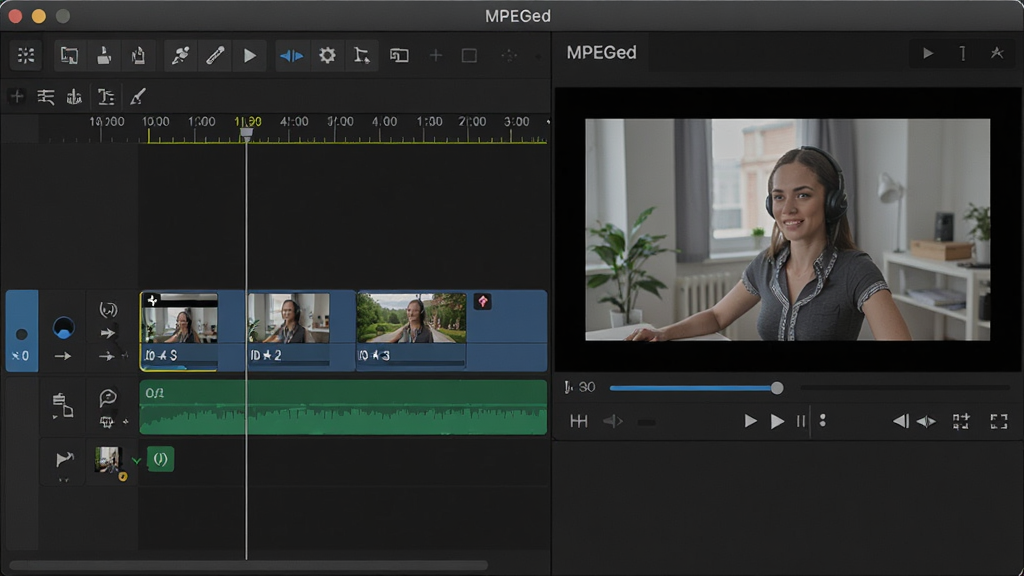1024x576 pixels.
Task: Click the loop icon in video track header
Action: (x=108, y=309)
